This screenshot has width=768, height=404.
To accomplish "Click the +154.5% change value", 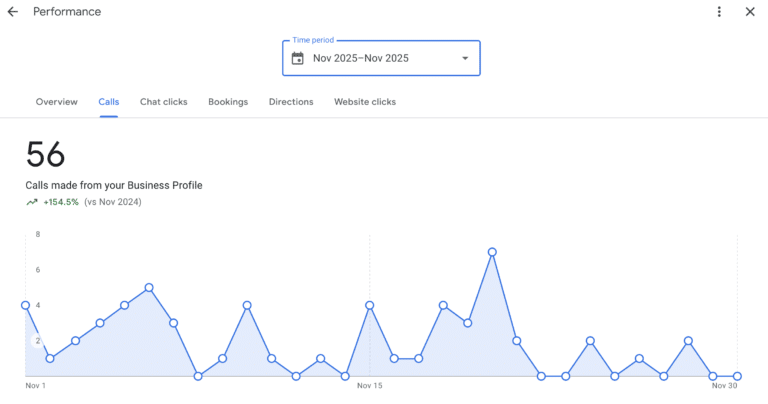I will (x=60, y=202).
